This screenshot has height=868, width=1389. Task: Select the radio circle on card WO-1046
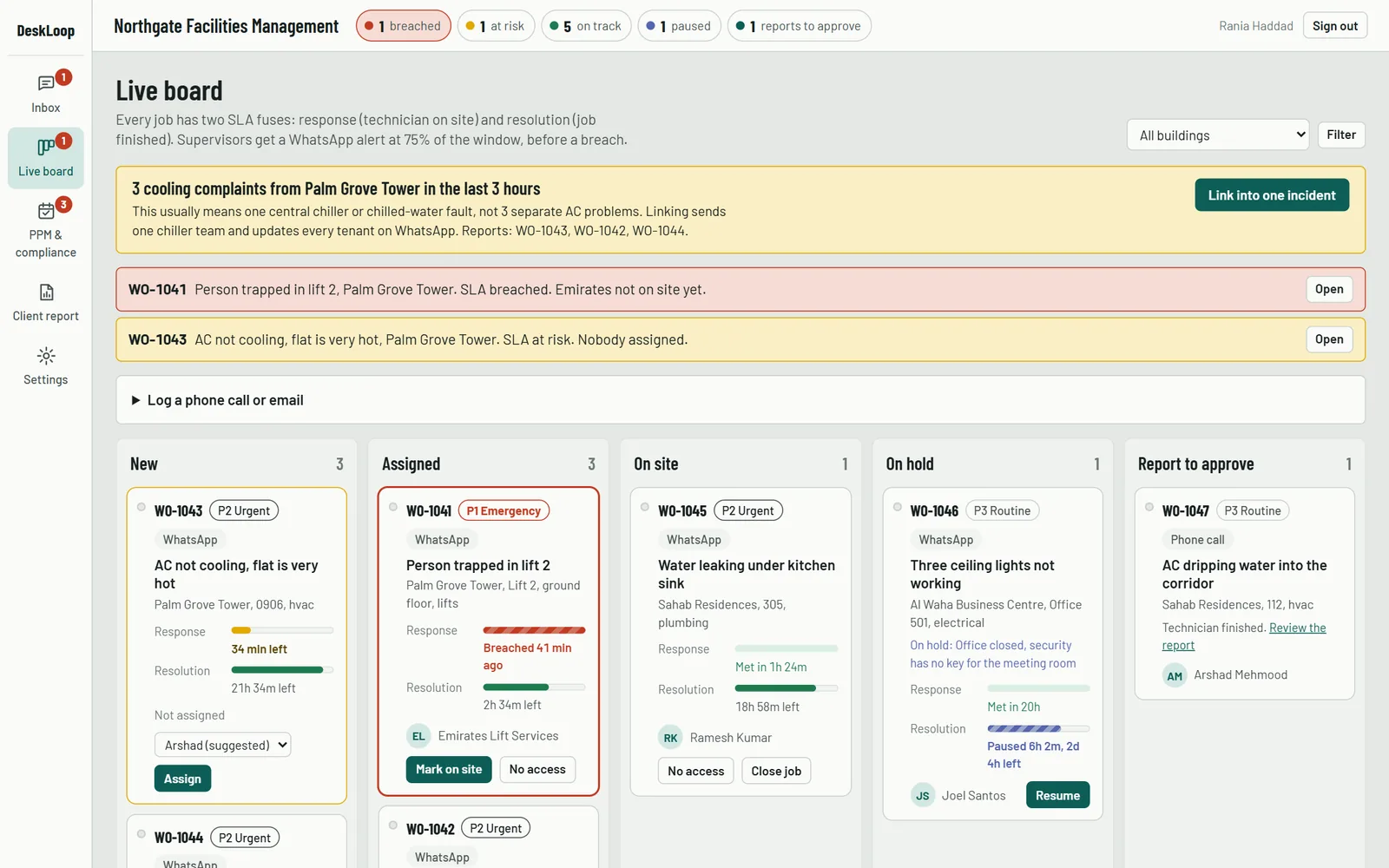[x=898, y=508]
